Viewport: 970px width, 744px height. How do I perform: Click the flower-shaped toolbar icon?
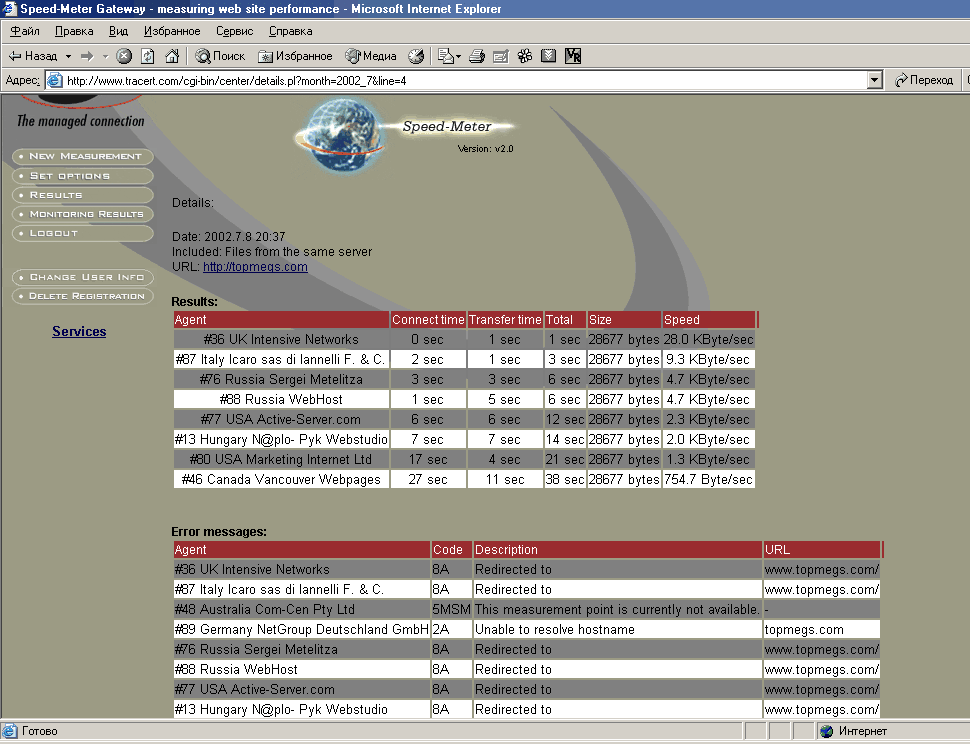(525, 56)
